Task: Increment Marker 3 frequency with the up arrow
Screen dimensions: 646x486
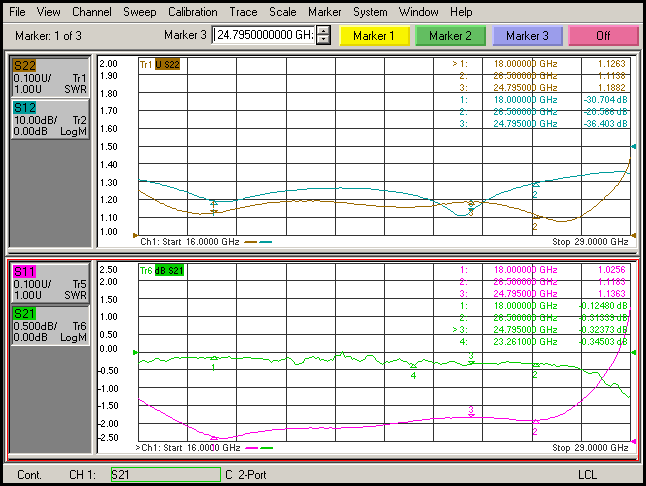Action: tap(322, 32)
